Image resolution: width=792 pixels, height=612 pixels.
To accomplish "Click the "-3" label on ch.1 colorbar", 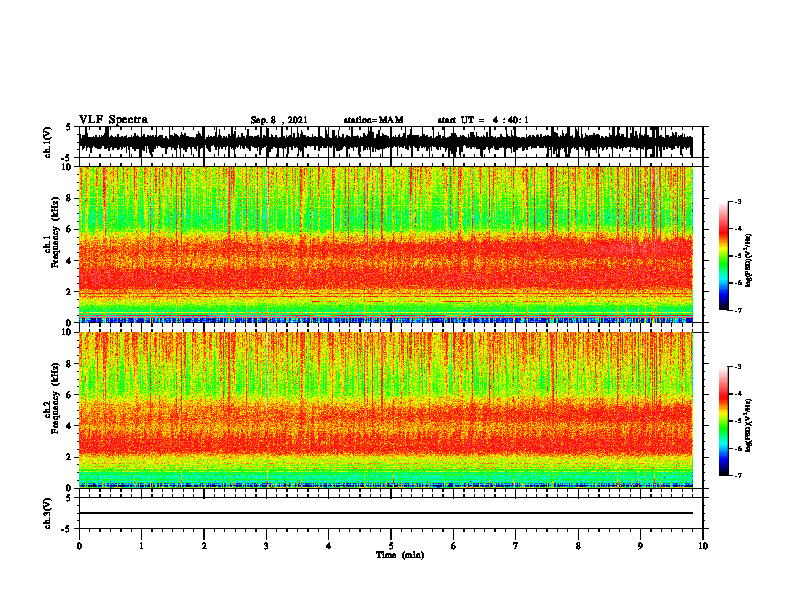I will click(737, 202).
